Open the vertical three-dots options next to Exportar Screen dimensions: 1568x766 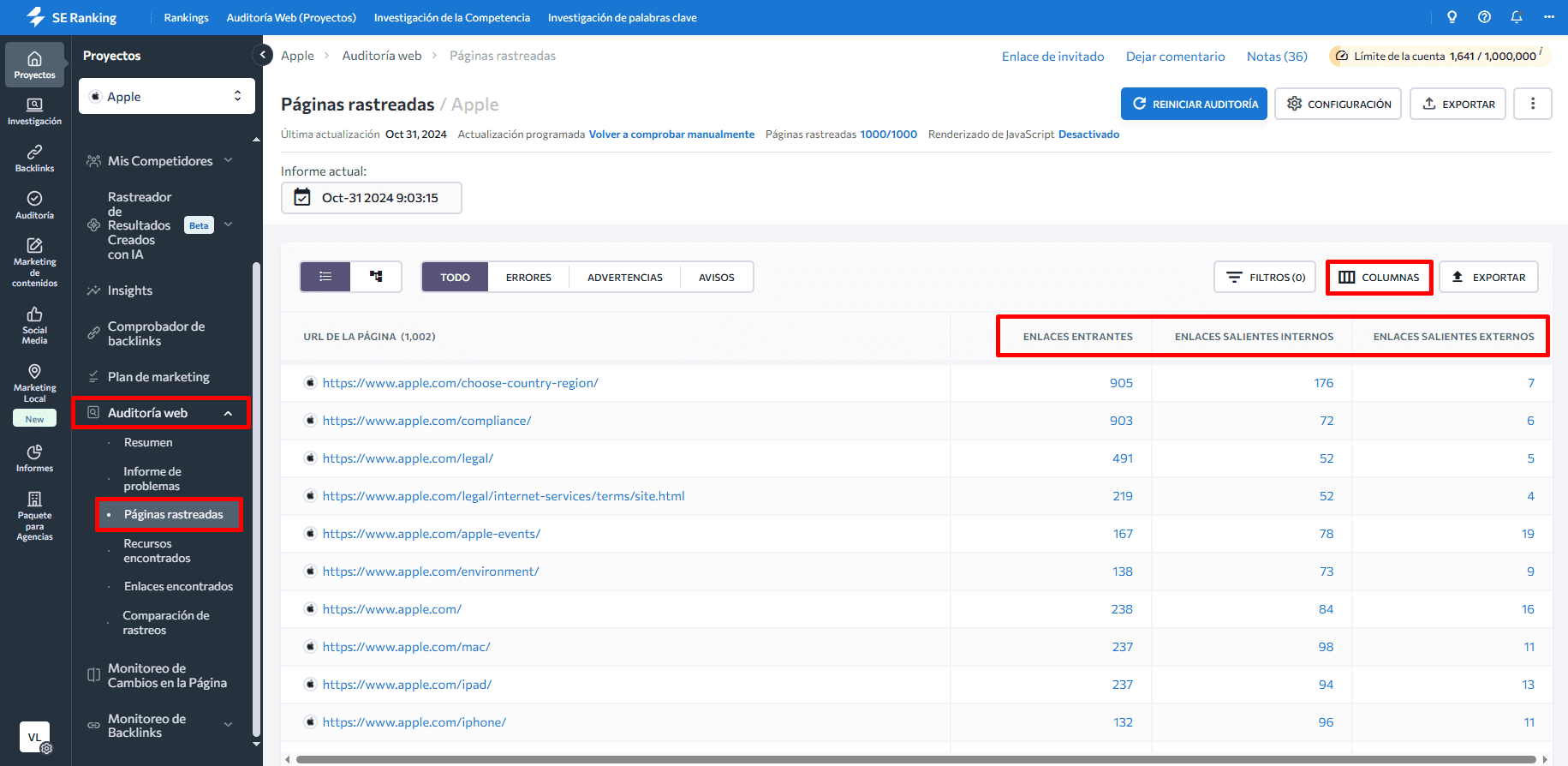coord(1533,104)
